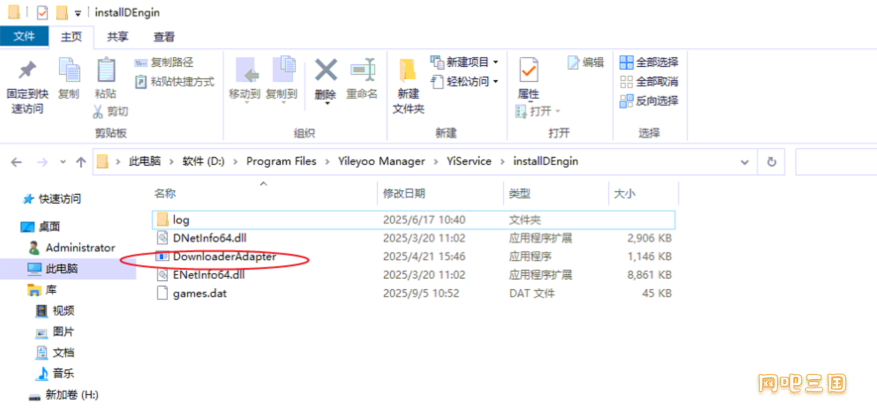
Task: Click the 重命名 rename icon
Action: point(361,71)
